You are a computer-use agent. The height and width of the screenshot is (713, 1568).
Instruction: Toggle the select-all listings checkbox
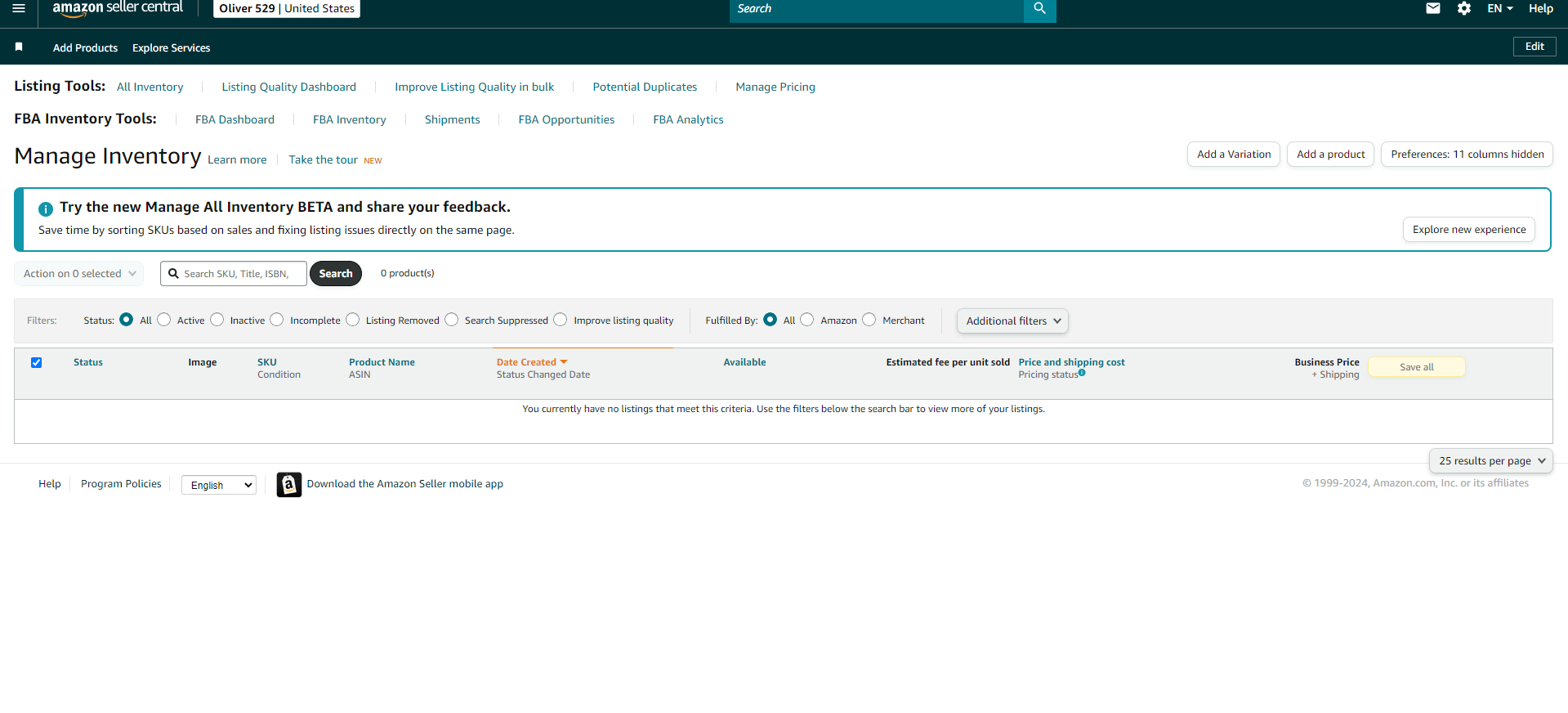[36, 362]
